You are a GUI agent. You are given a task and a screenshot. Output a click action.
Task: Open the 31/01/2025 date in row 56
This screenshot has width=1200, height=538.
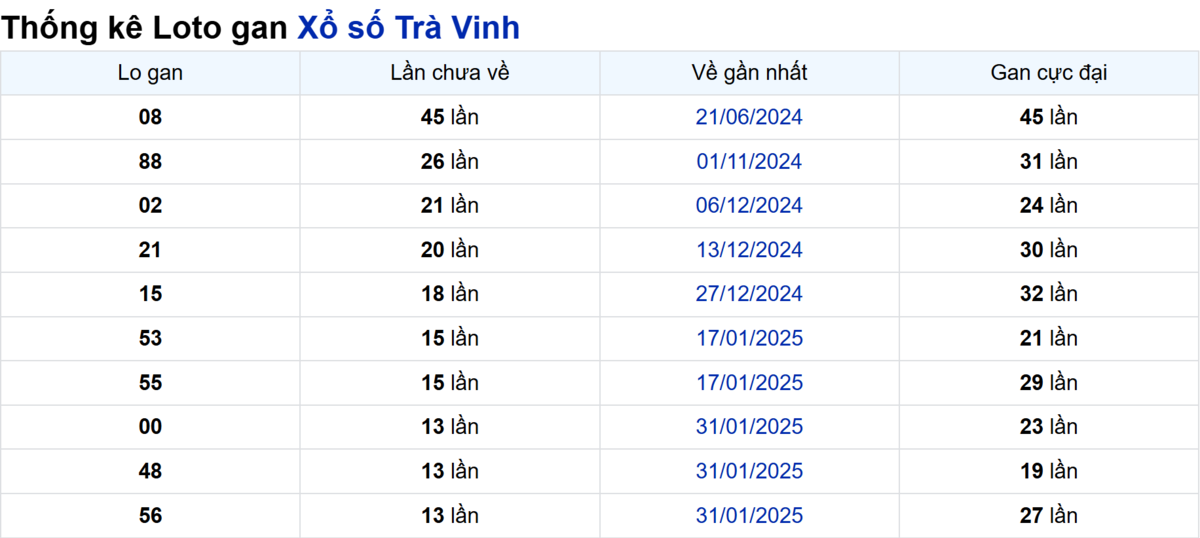point(749,515)
